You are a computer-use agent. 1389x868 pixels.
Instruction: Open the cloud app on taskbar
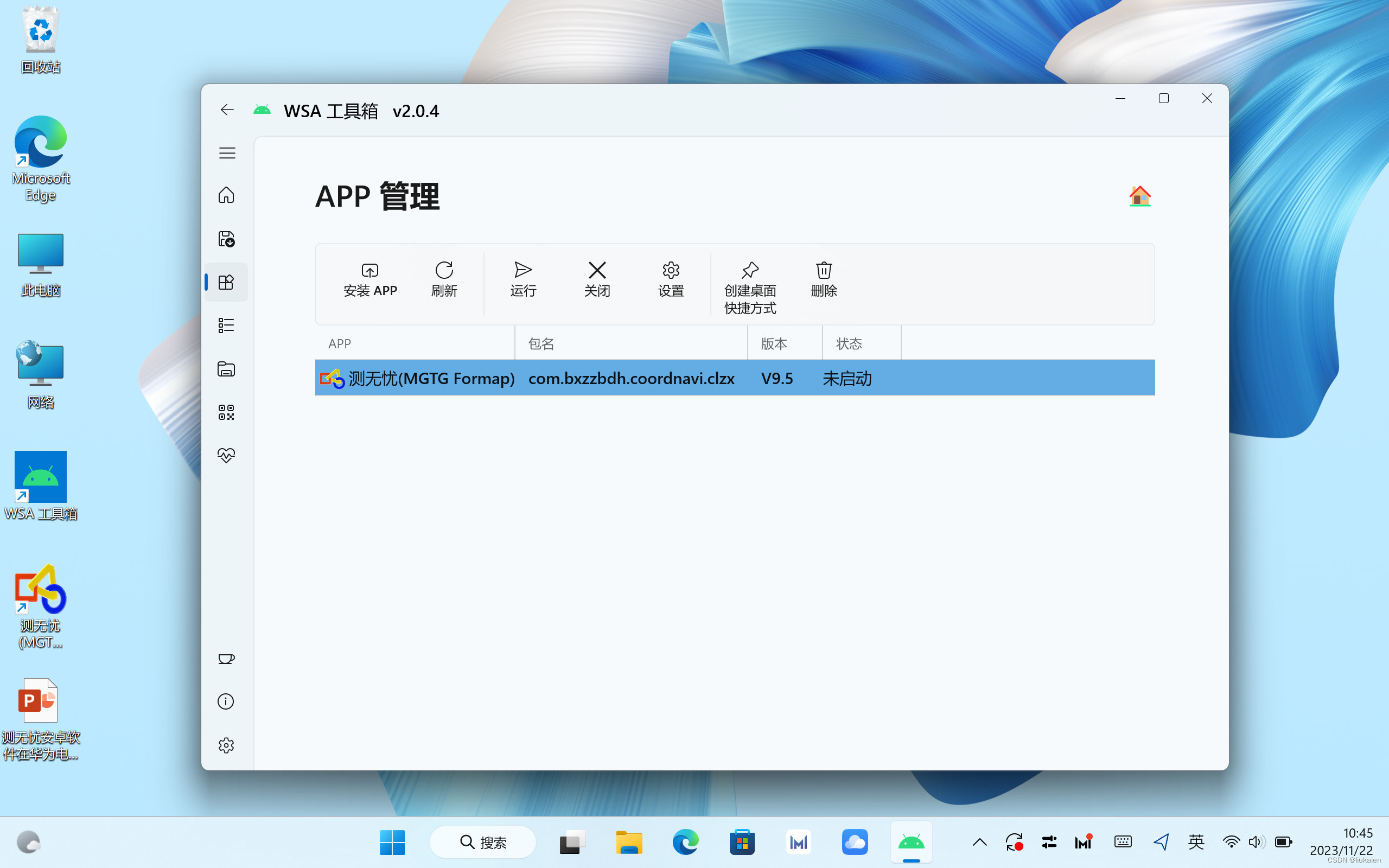point(855,842)
